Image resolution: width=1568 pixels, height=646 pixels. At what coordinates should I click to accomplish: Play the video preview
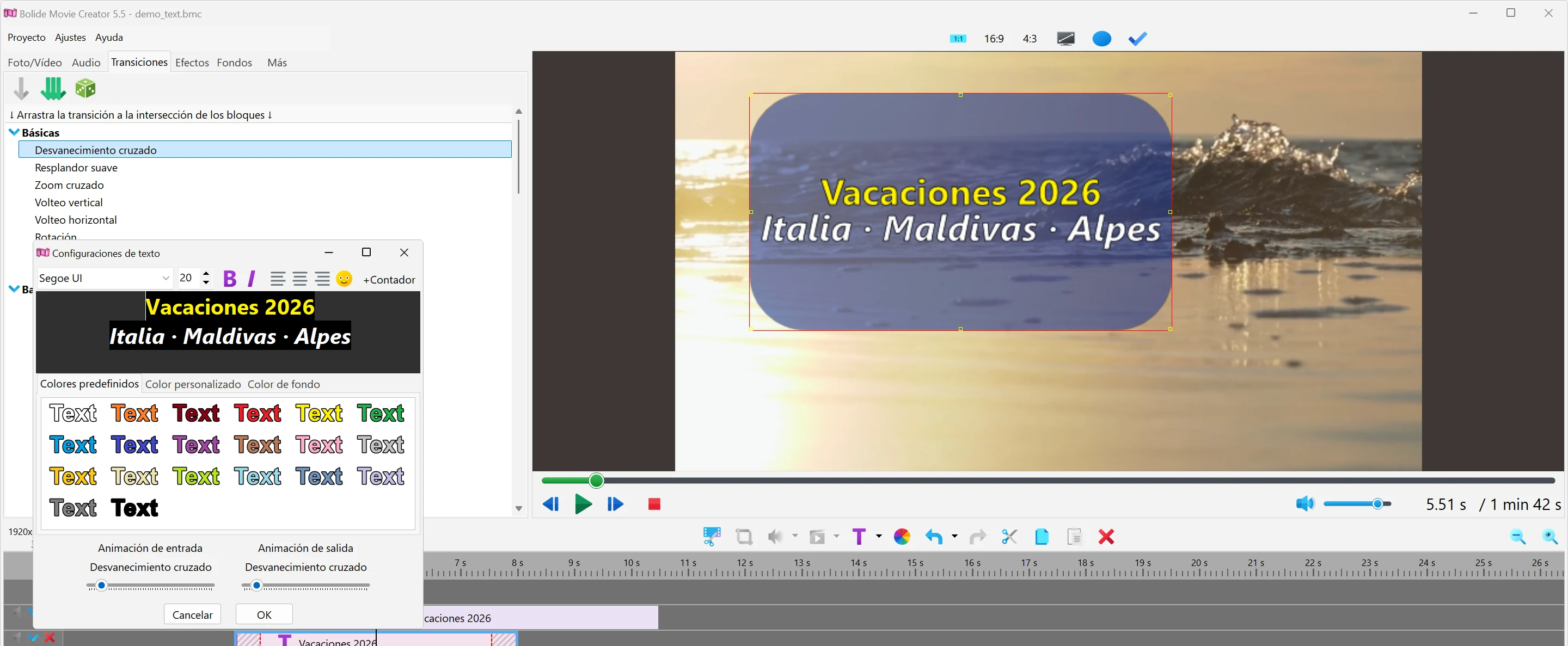pyautogui.click(x=583, y=503)
